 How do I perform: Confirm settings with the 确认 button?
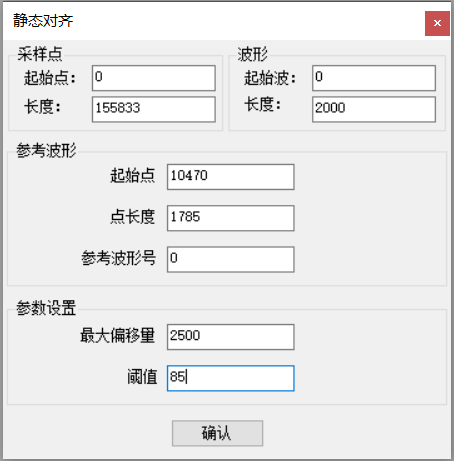pos(217,433)
